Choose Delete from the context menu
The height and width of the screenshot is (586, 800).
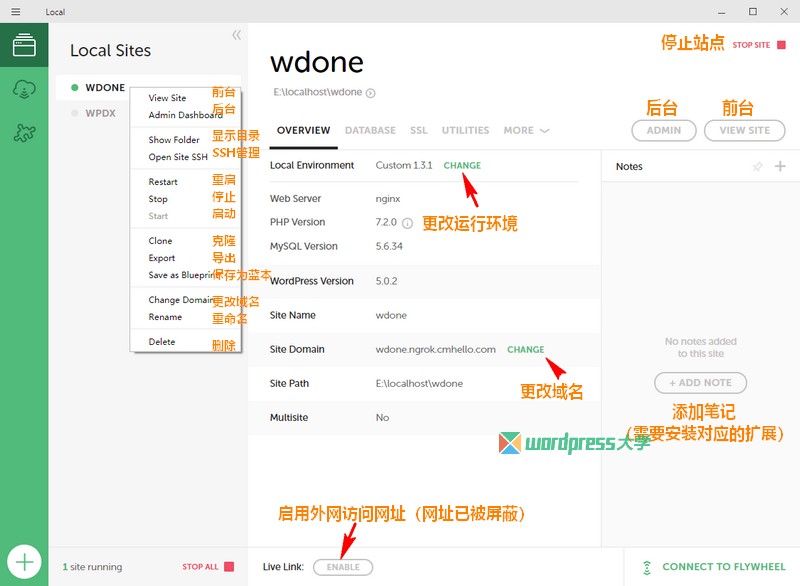pyautogui.click(x=162, y=342)
